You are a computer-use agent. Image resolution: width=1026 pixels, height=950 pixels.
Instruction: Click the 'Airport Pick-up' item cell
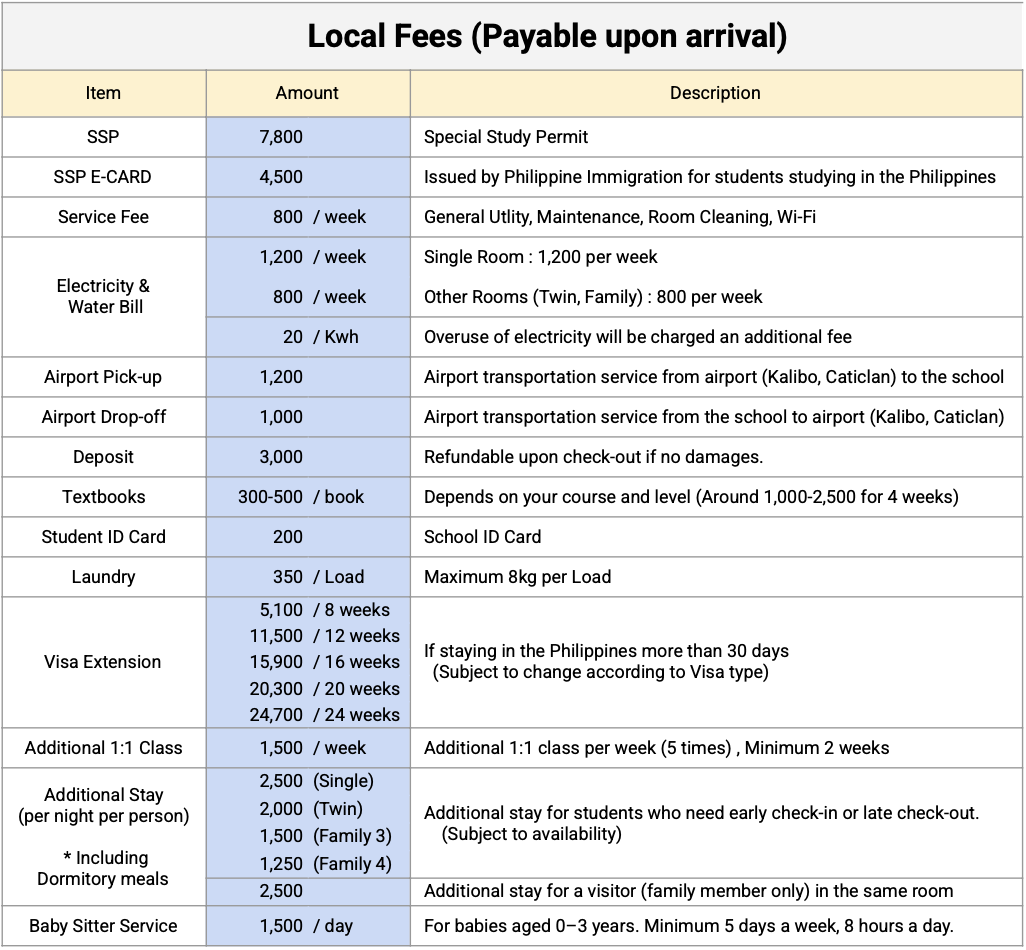click(x=103, y=377)
